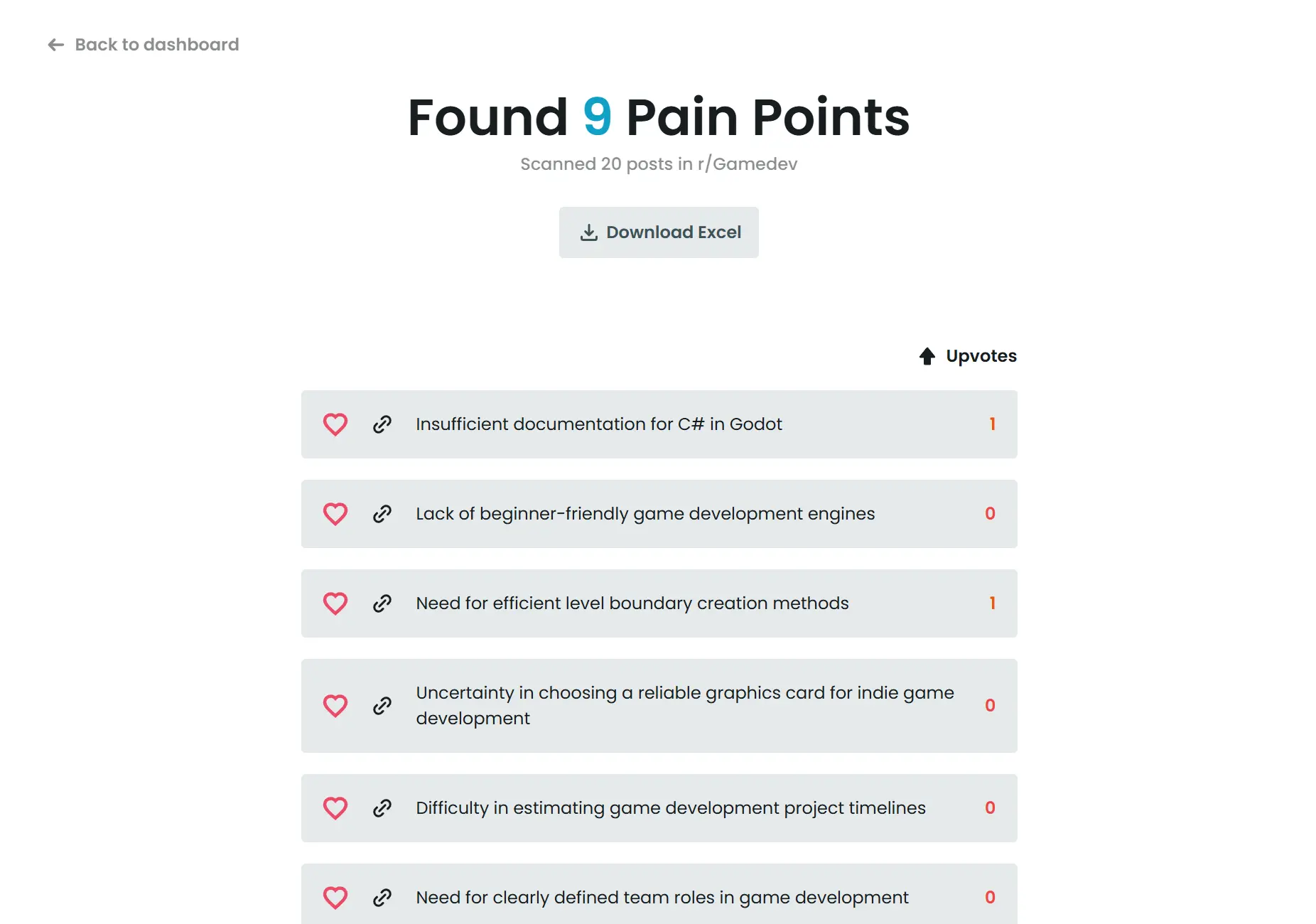1316x924 pixels.
Task: Open link for beginner-friendly engines item
Action: [382, 514]
